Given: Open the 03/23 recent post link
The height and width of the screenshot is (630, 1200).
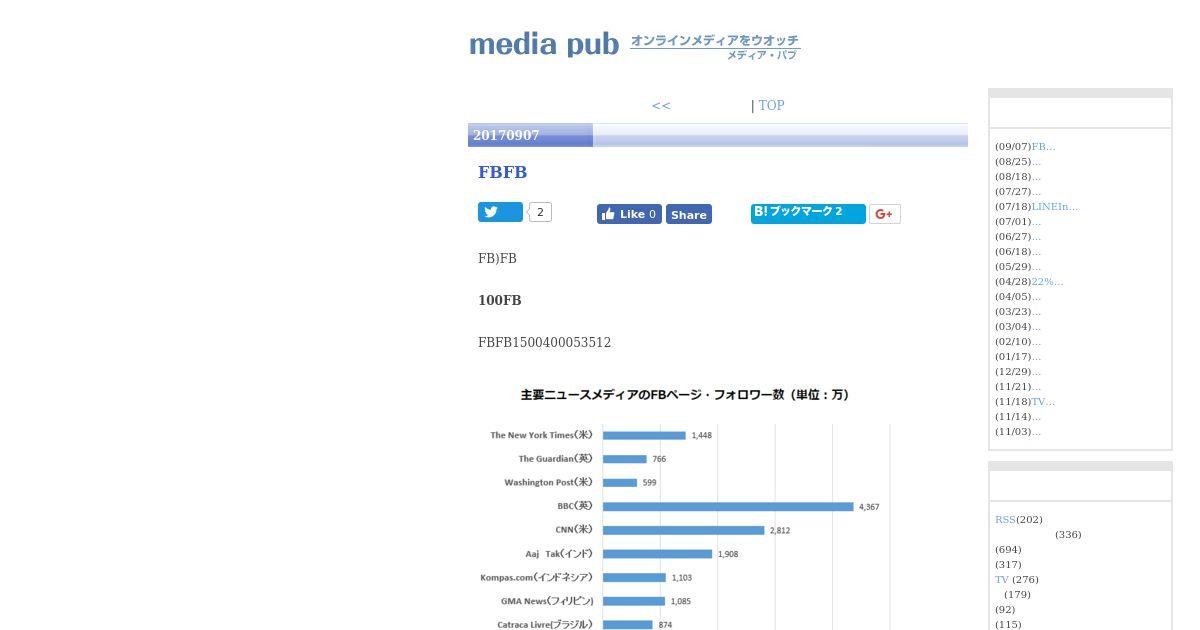Looking at the screenshot, I should pyautogui.click(x=1036, y=311).
